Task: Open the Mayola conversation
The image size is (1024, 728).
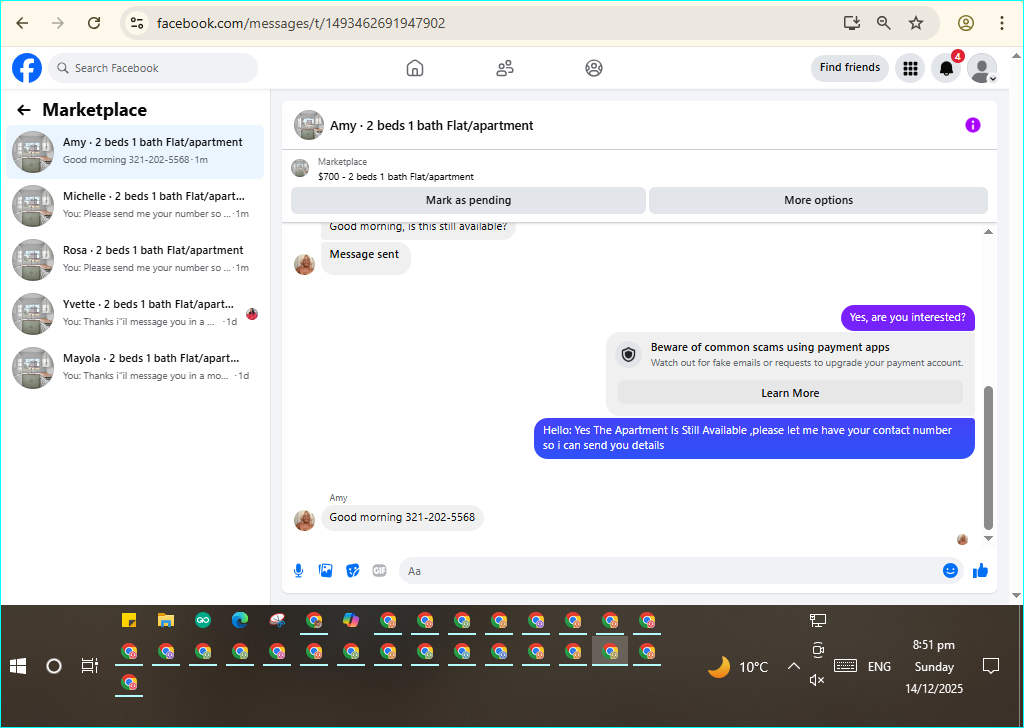Action: coord(135,368)
